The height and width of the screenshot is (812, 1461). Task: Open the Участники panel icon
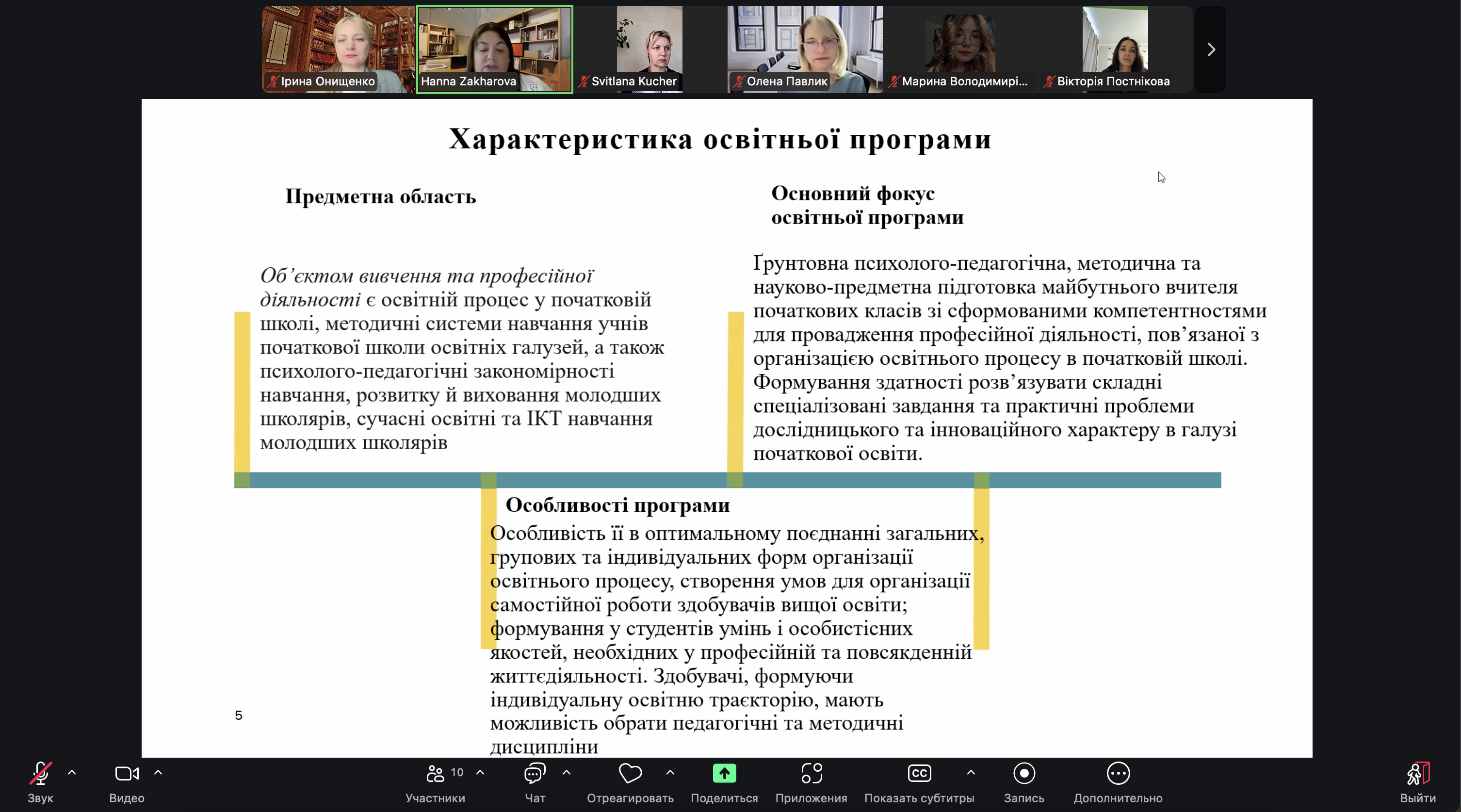[x=435, y=774]
